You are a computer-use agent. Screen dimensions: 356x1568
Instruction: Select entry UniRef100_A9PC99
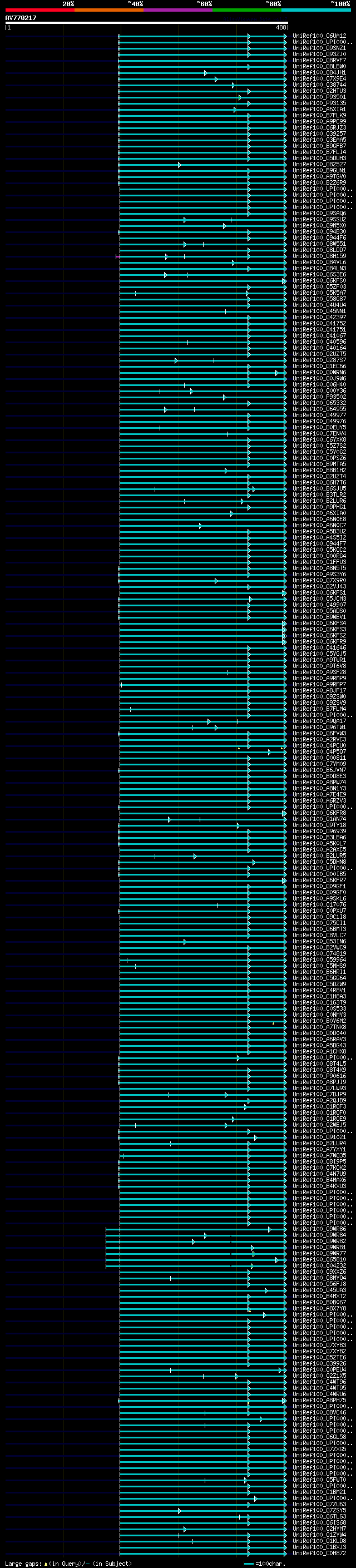(319, 121)
